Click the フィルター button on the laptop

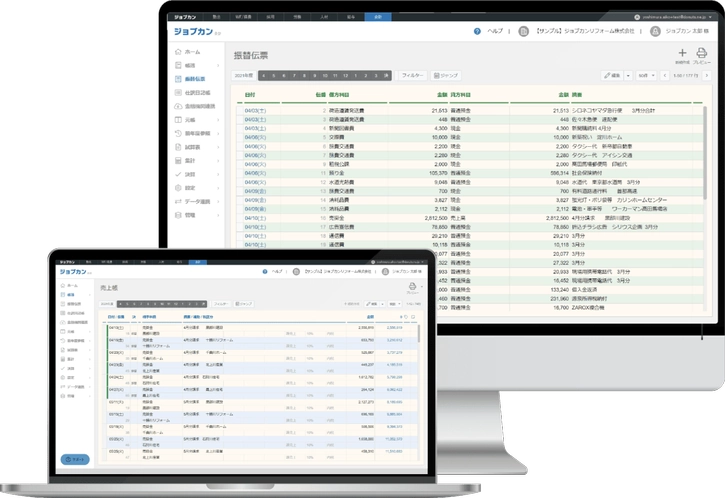(x=221, y=304)
